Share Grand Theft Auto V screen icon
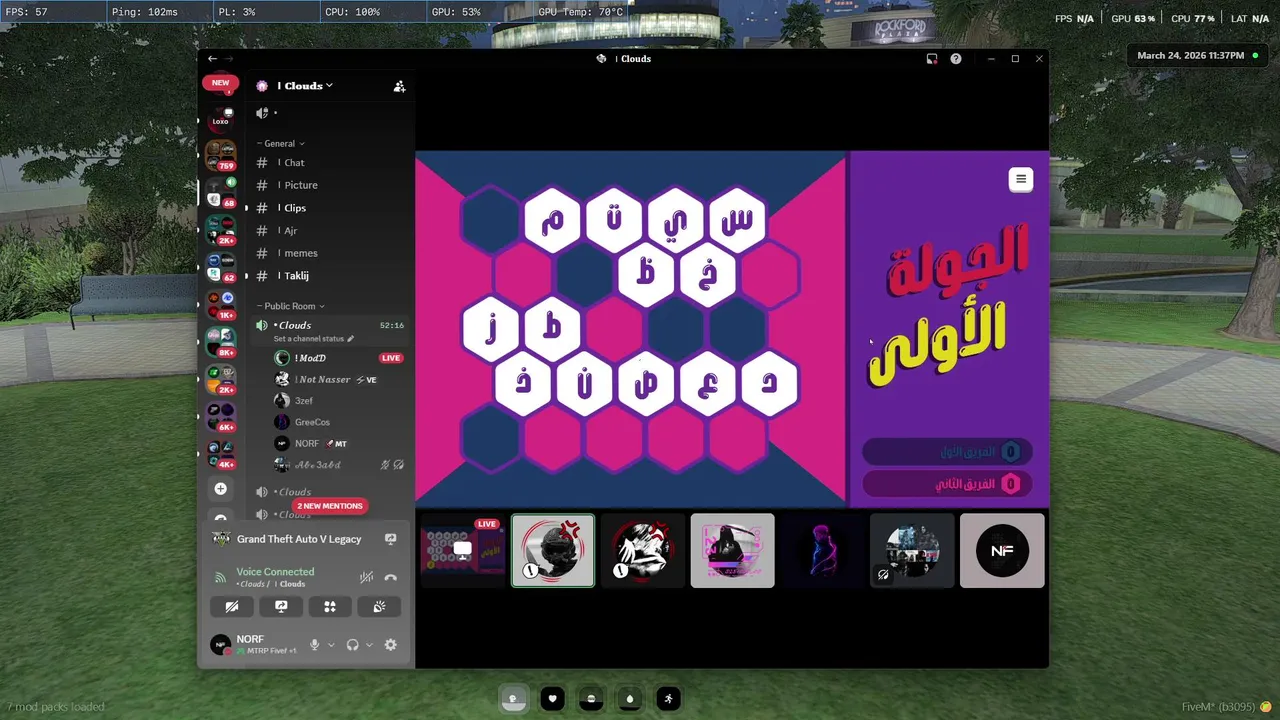 pos(390,539)
